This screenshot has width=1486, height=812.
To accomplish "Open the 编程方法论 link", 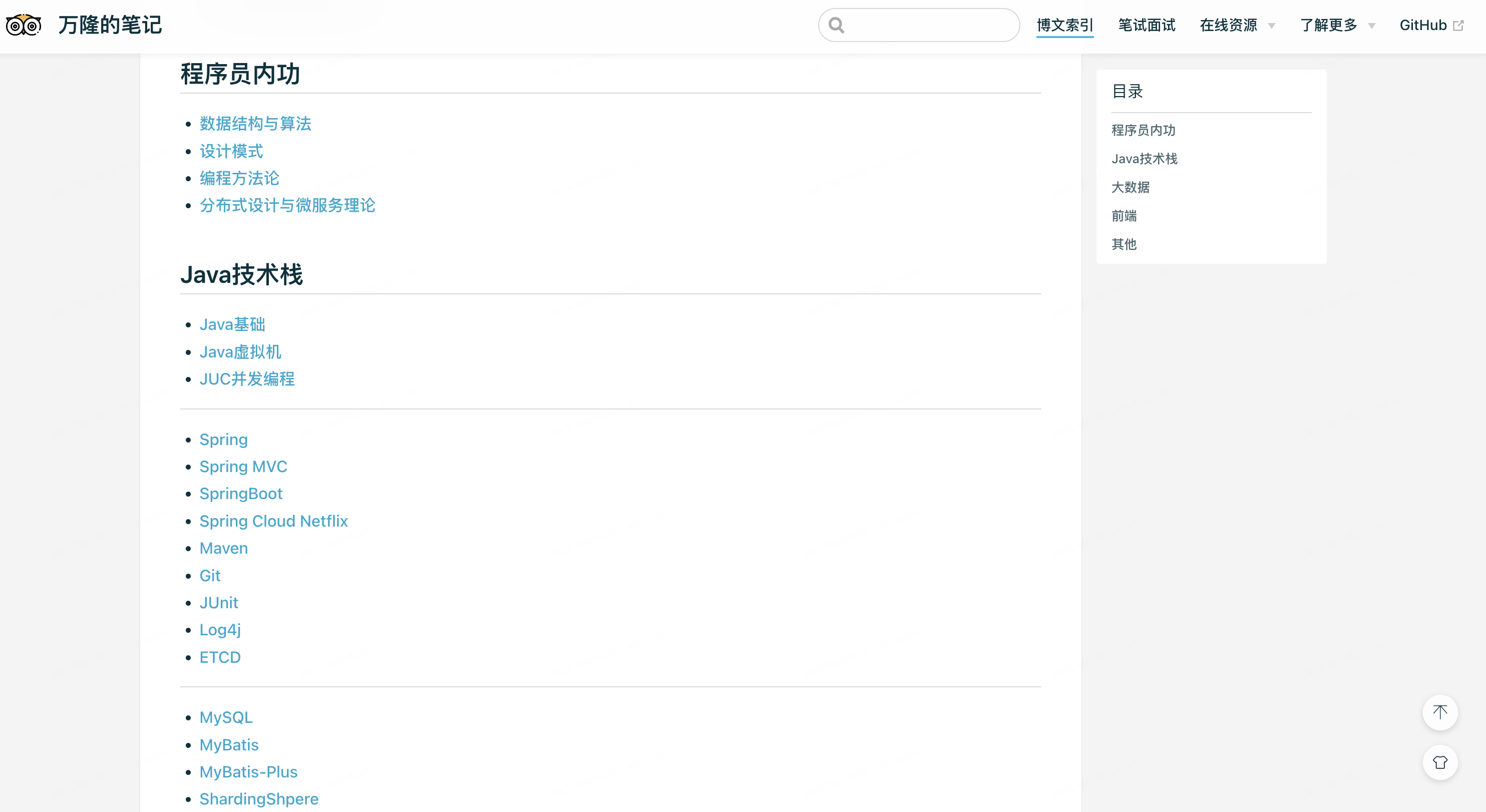I will pyautogui.click(x=239, y=178).
